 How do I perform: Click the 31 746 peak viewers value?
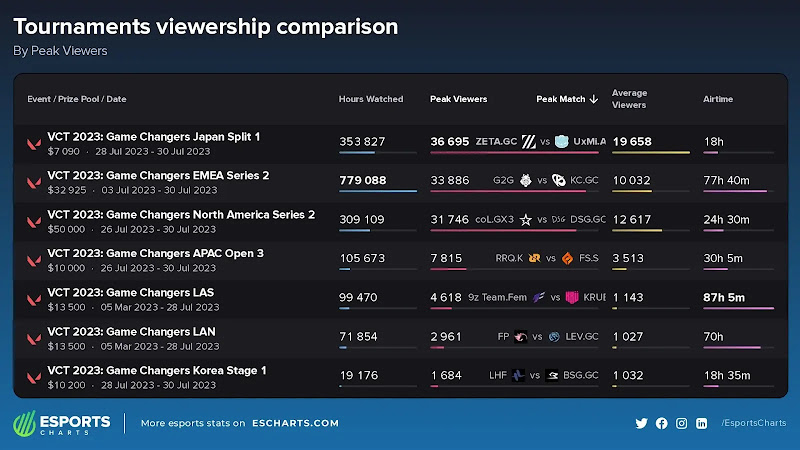(449, 219)
